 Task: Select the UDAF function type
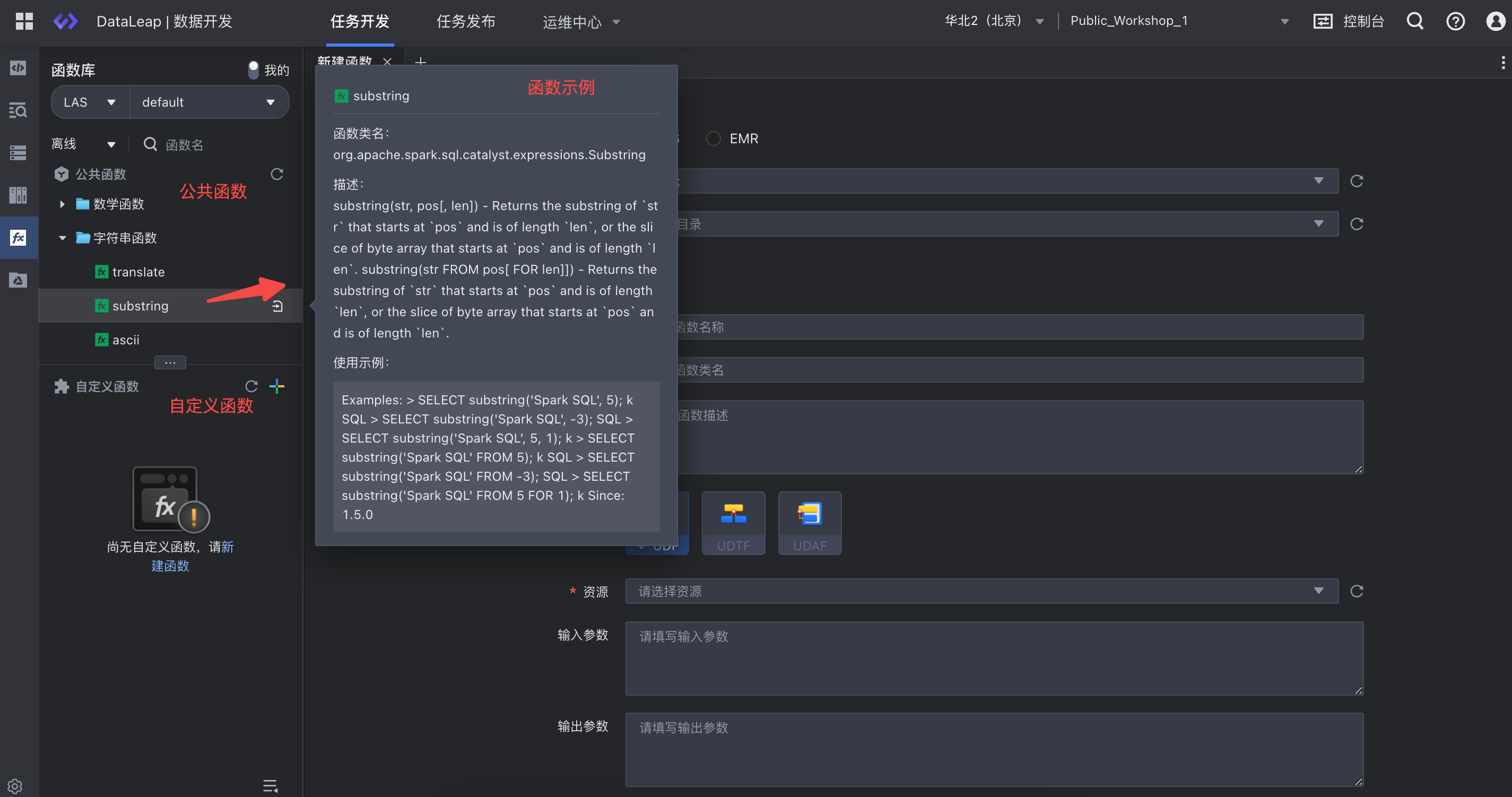click(810, 523)
